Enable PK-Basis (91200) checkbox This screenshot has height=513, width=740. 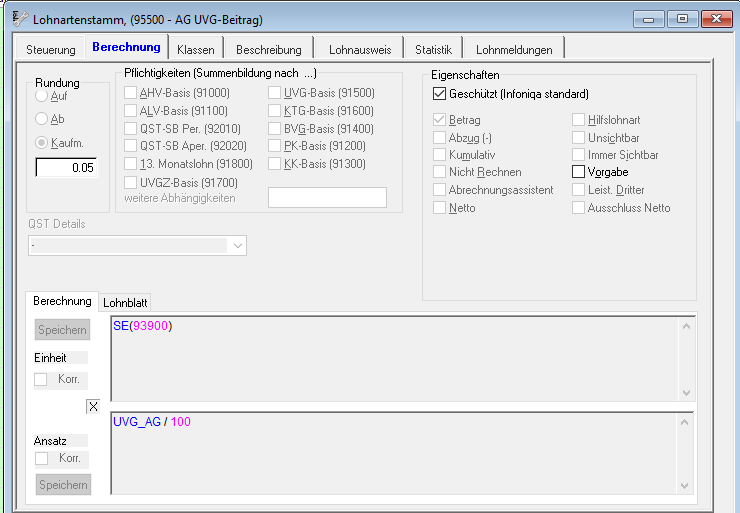[x=274, y=146]
